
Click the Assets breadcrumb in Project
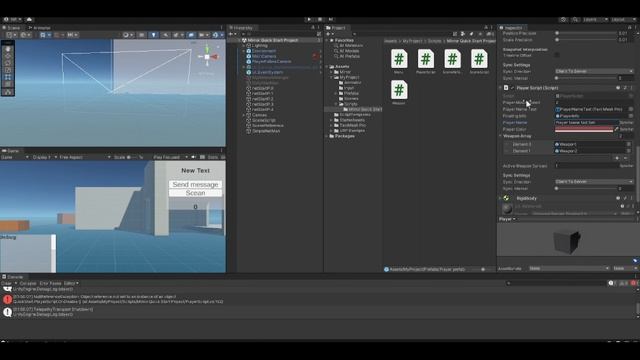pyautogui.click(x=390, y=41)
